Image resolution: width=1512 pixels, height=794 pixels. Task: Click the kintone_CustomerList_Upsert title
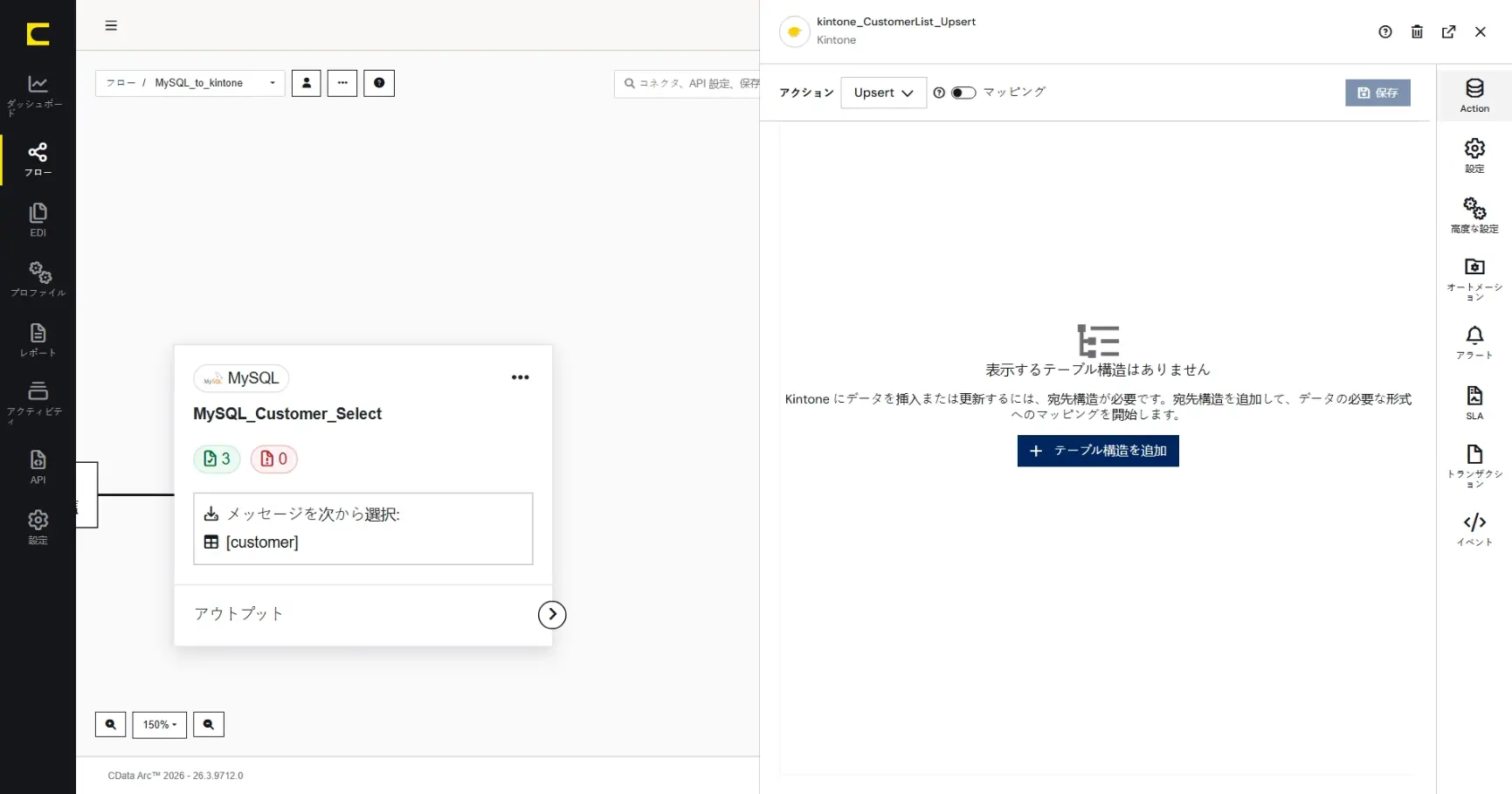896,22
